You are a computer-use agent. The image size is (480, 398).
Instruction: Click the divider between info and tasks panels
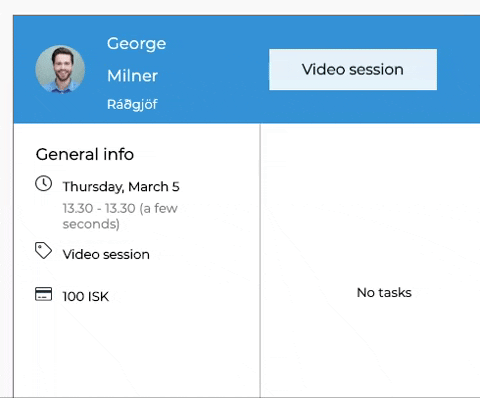[x=260, y=260]
